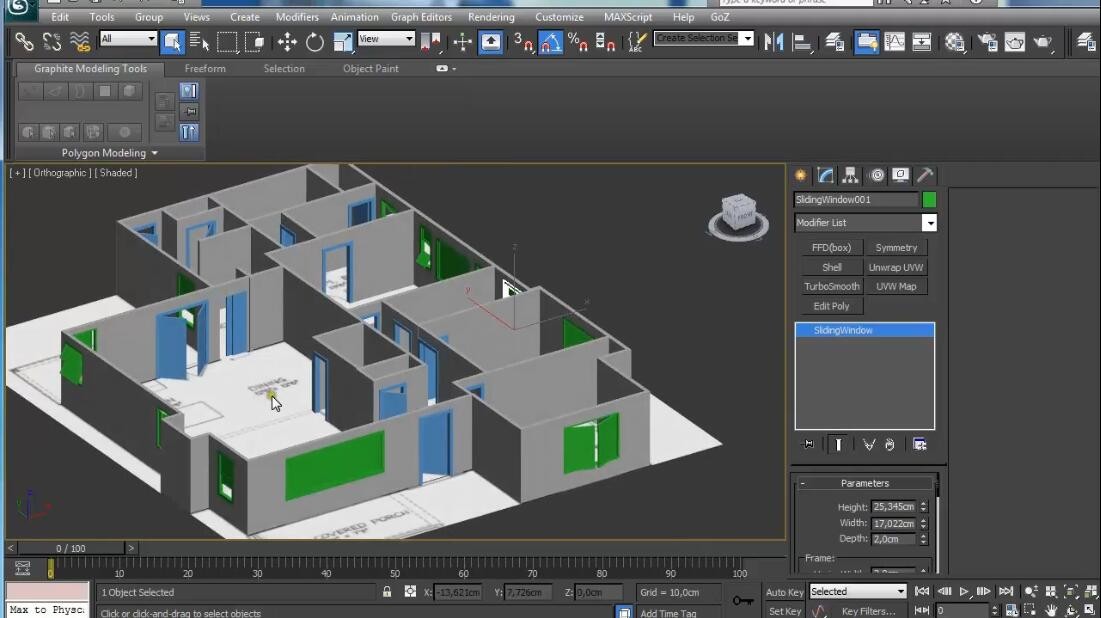
Task: Expand the Polygon Modeling panel arrow
Action: (154, 153)
